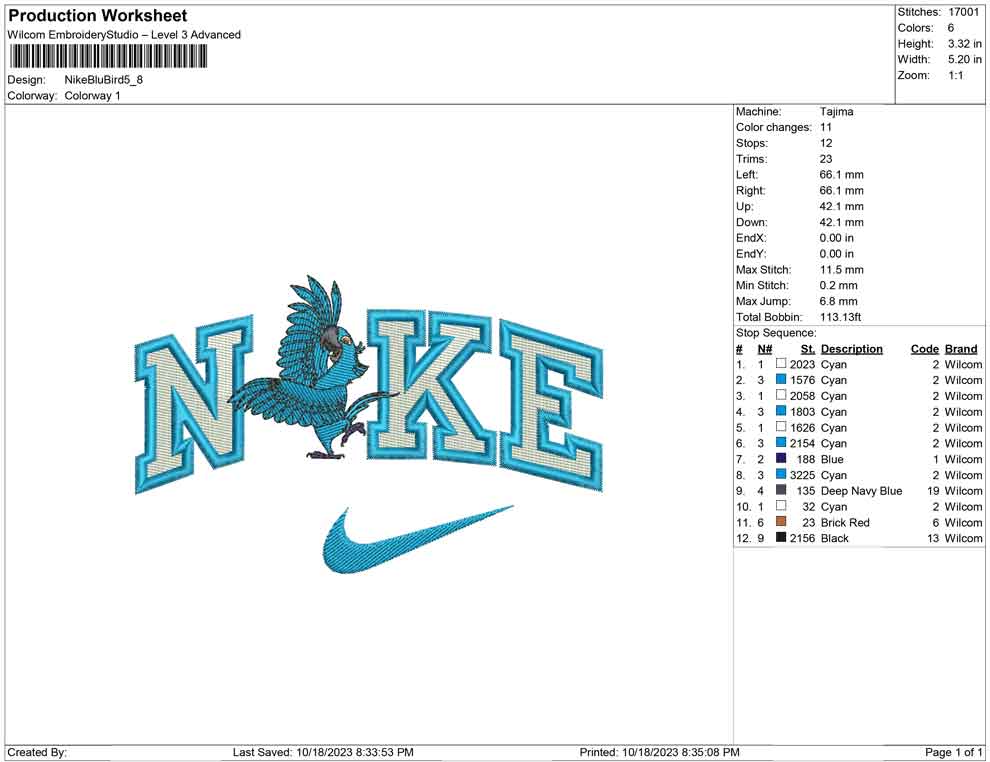990x762 pixels.
Task: Click the code '19' in the Deep Navy row
Action: 933,491
